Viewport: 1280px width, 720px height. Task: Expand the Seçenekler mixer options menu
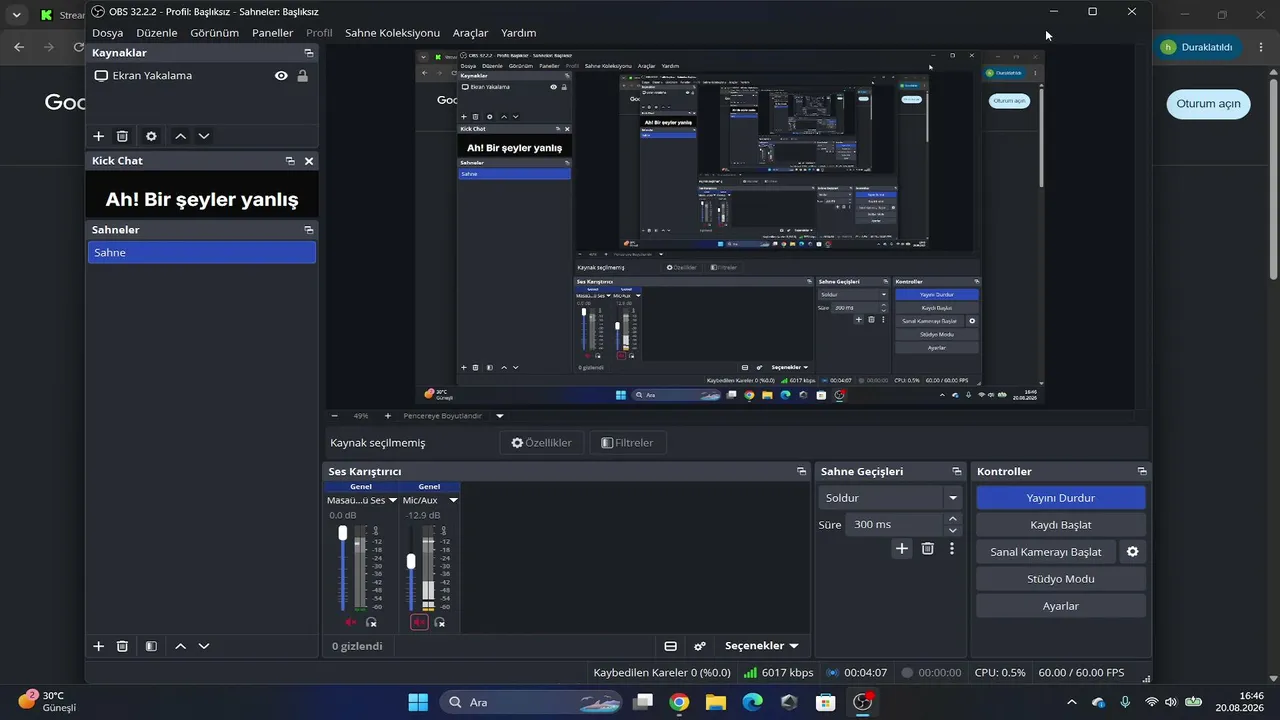(x=761, y=646)
